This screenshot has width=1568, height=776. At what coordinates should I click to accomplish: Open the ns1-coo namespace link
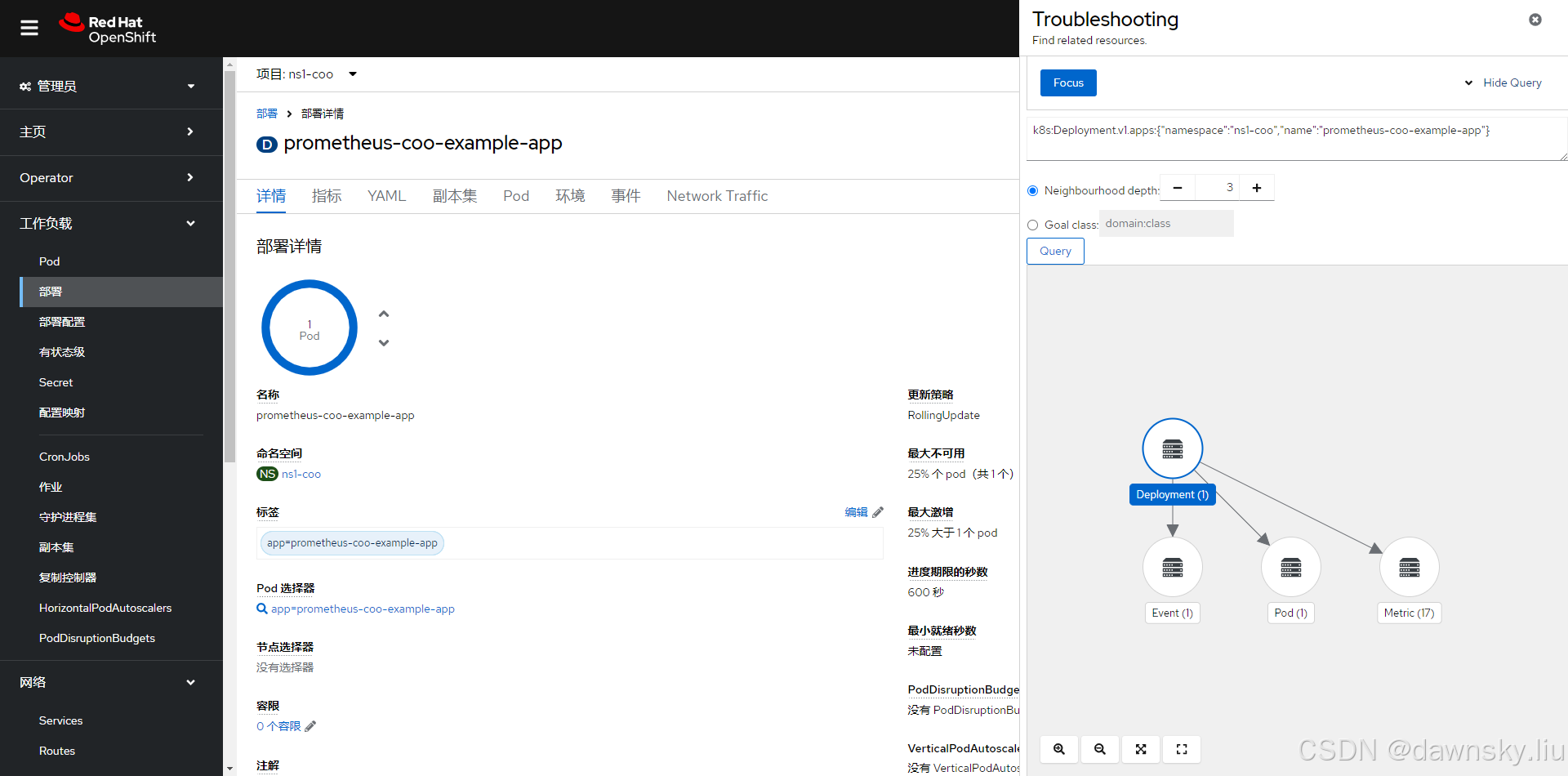[301, 474]
